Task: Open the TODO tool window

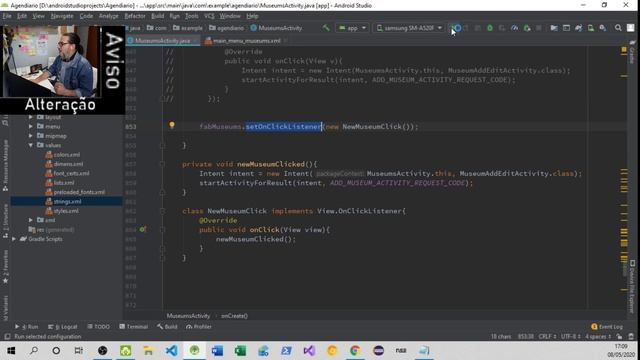Action: coord(98,327)
